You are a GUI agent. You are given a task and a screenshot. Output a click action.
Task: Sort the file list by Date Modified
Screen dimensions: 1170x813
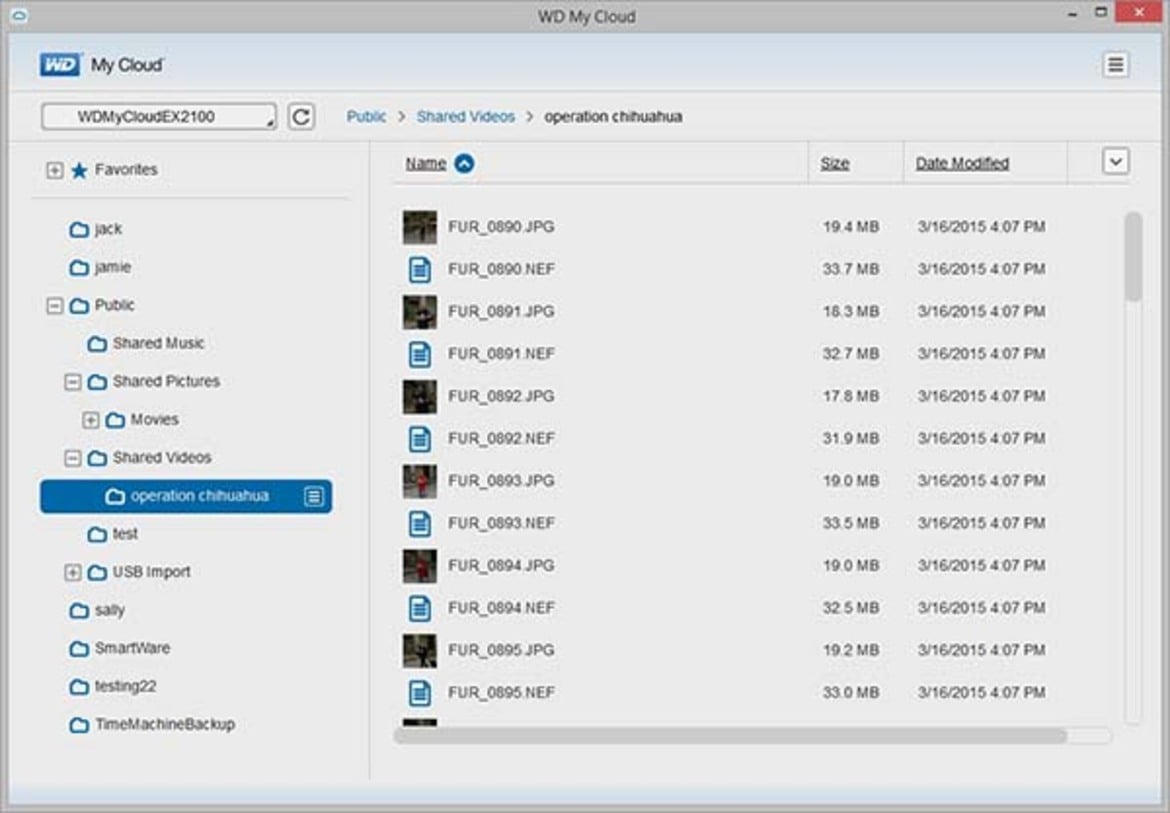pos(963,163)
